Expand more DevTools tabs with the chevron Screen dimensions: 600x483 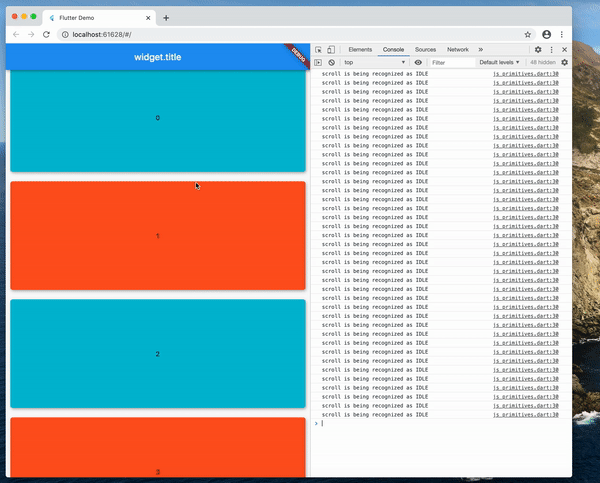(481, 50)
